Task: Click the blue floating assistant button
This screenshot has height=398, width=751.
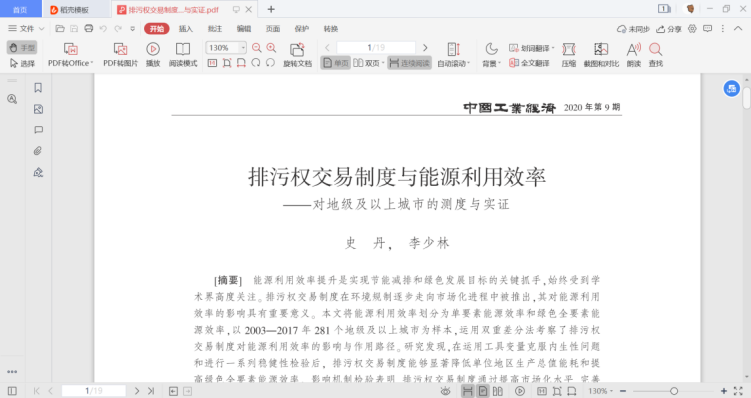Action: click(x=731, y=89)
